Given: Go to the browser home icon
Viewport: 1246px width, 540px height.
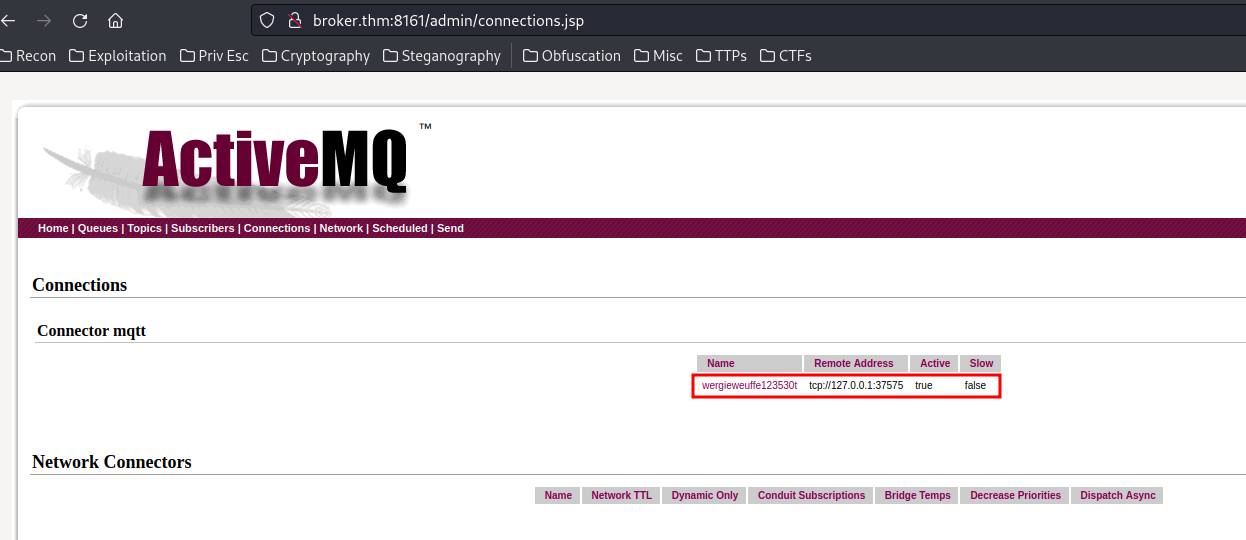Looking at the screenshot, I should (x=116, y=20).
